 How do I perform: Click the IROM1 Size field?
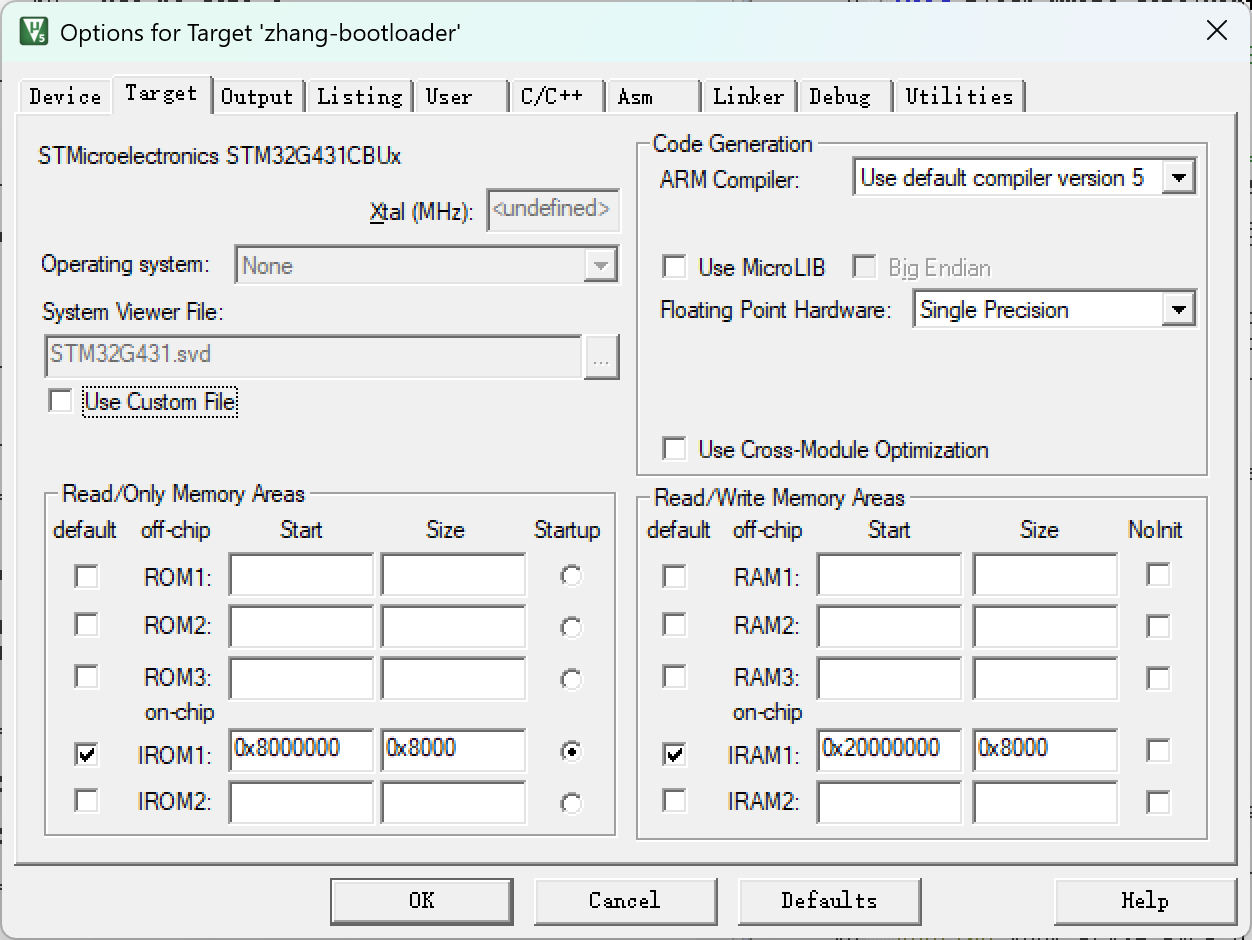453,750
